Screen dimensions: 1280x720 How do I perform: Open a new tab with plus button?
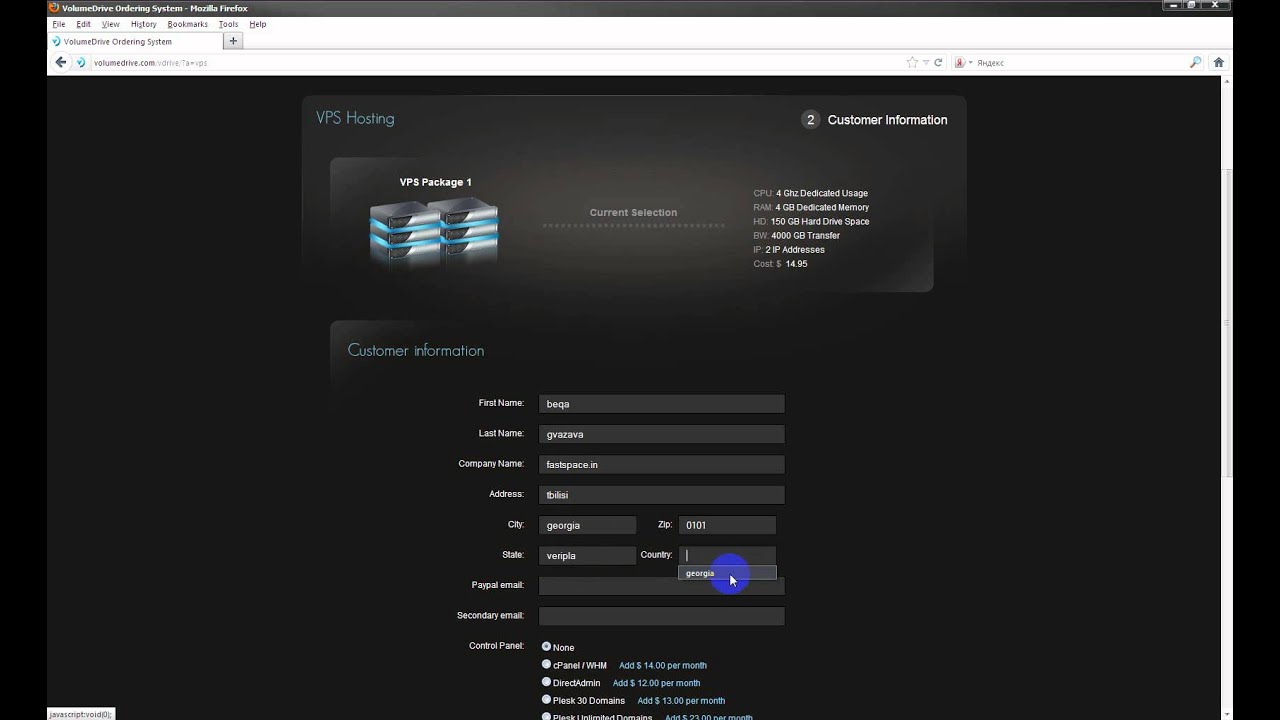pyautogui.click(x=233, y=41)
